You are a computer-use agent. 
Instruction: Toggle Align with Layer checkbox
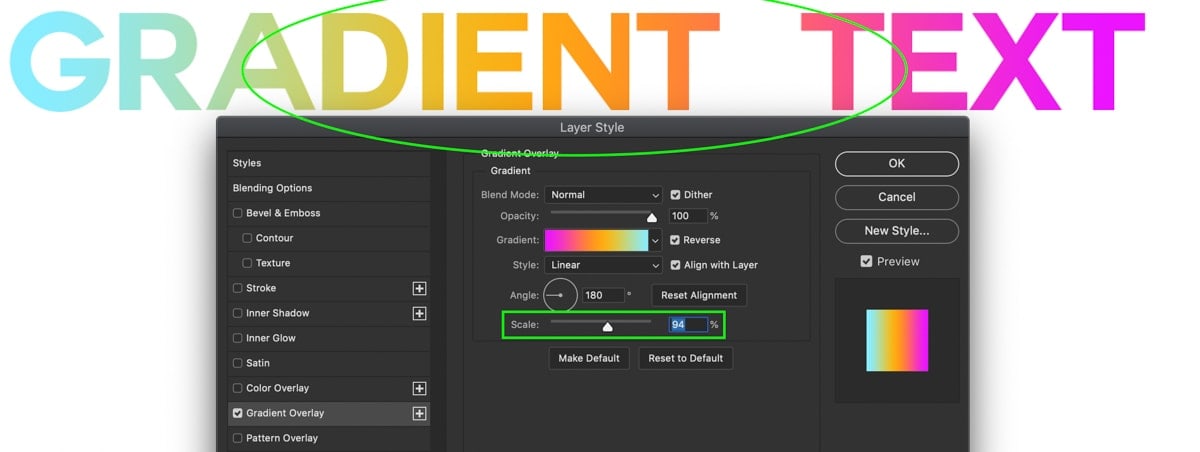point(675,265)
